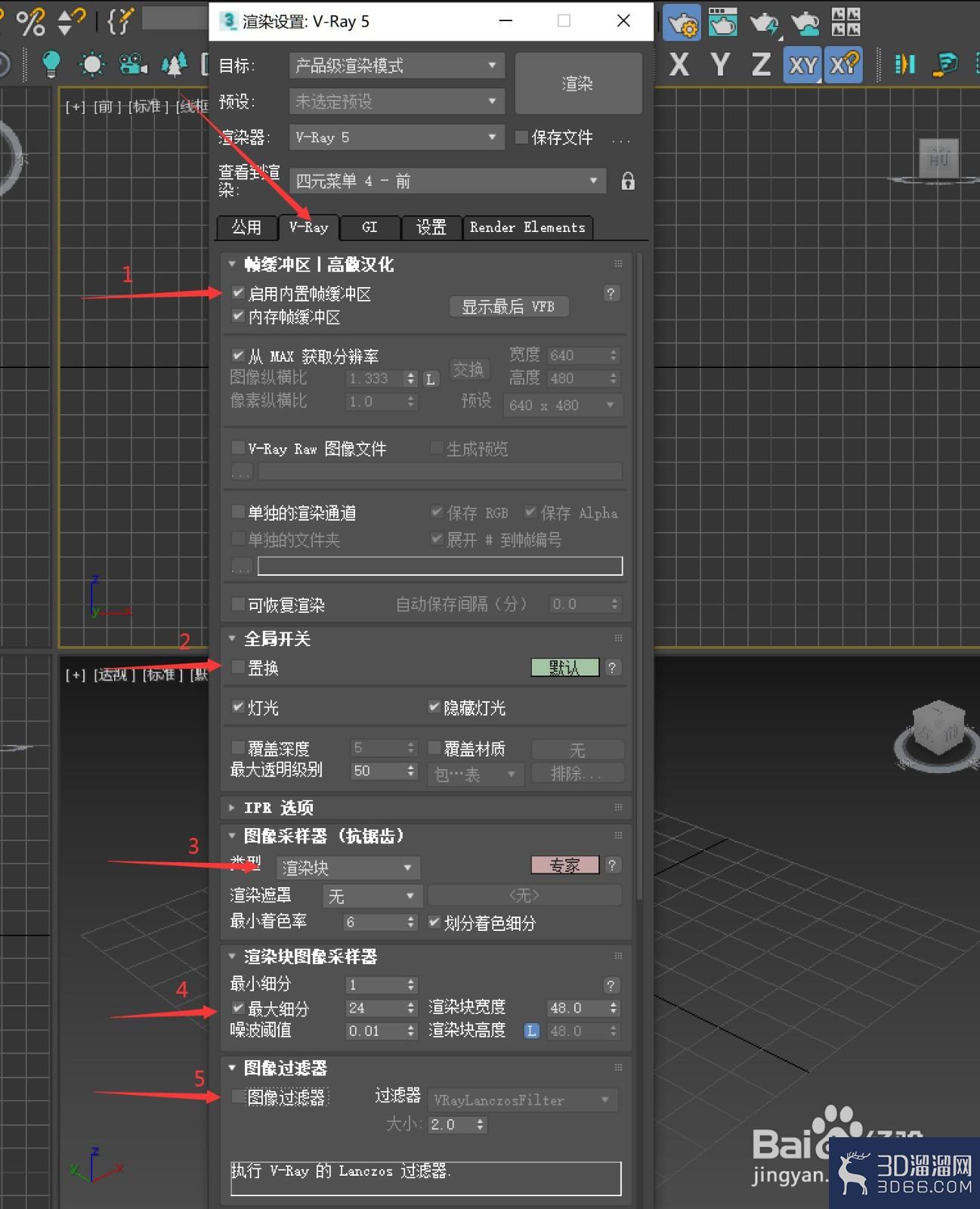
Task: Toggle Spinner Snap tool
Action: coord(71,21)
